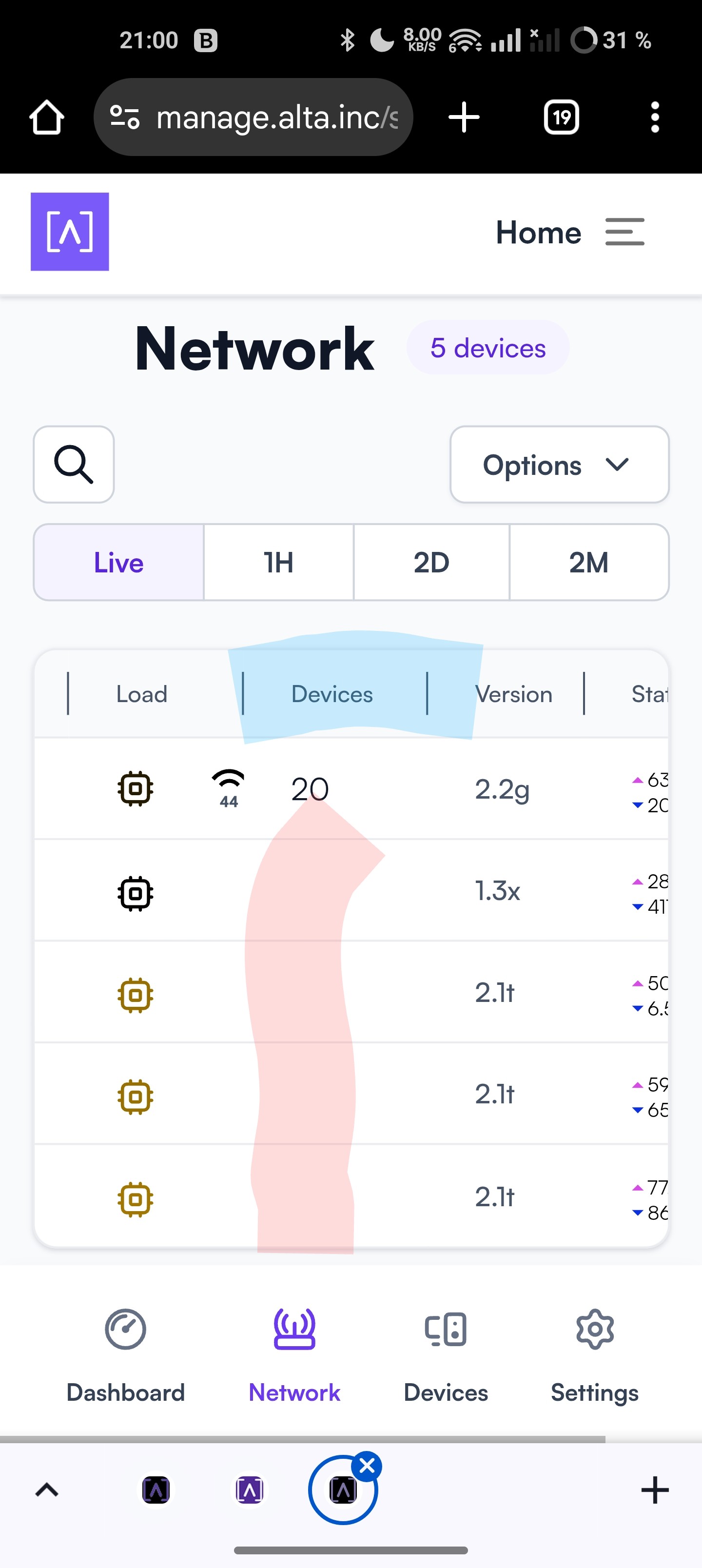Click the search magnifier button
Image resolution: width=702 pixels, height=1568 pixels.
pyautogui.click(x=74, y=465)
